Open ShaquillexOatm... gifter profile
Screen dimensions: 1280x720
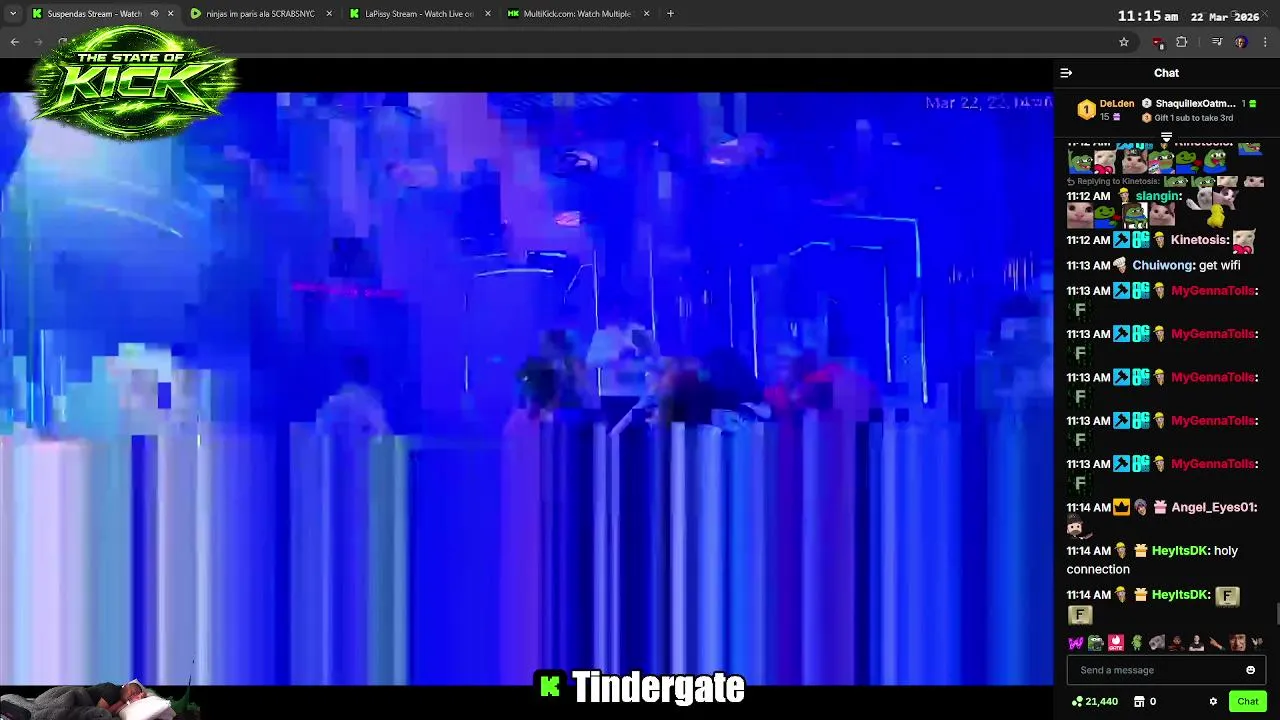pos(1195,104)
